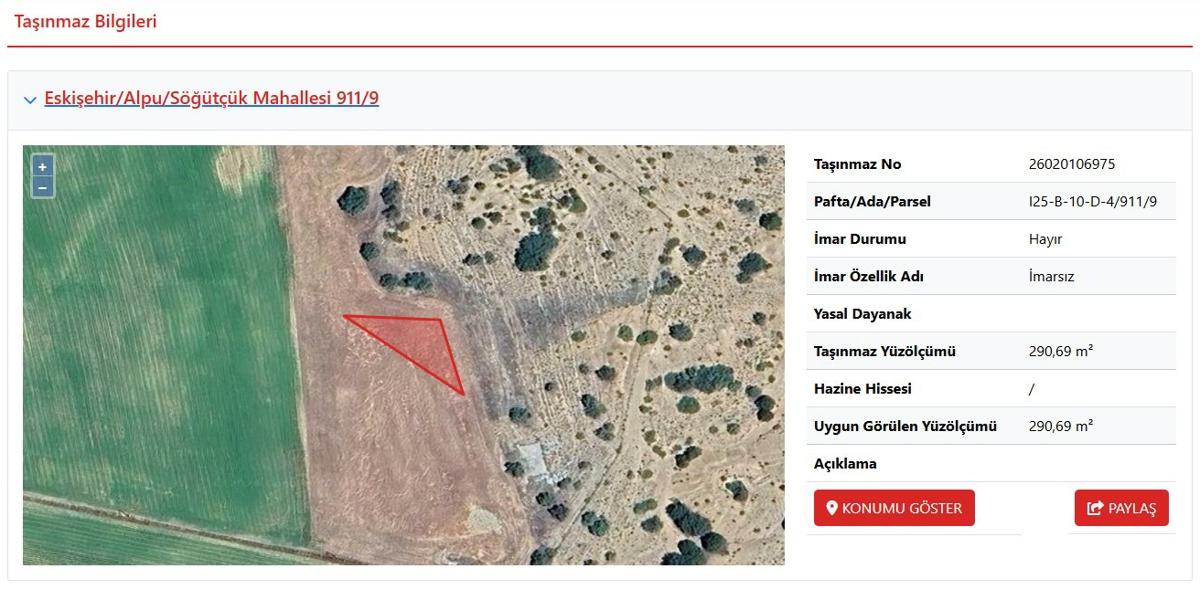Click the Açıklama label

point(845,464)
